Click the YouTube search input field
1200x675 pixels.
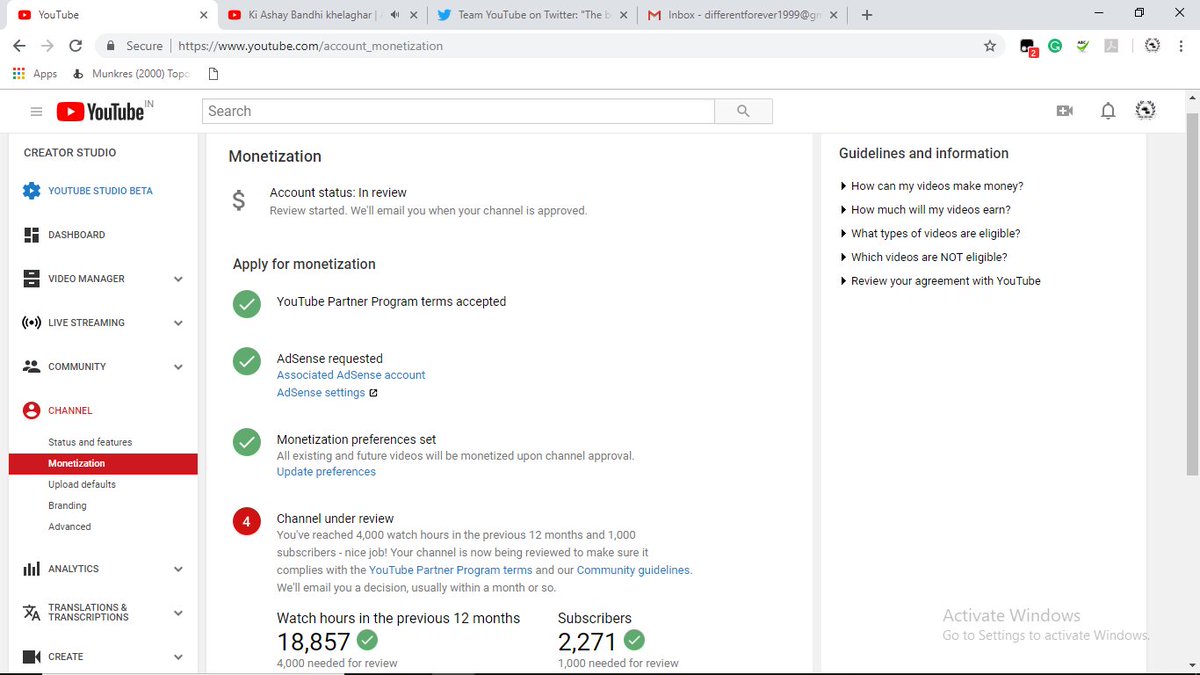pyautogui.click(x=458, y=111)
